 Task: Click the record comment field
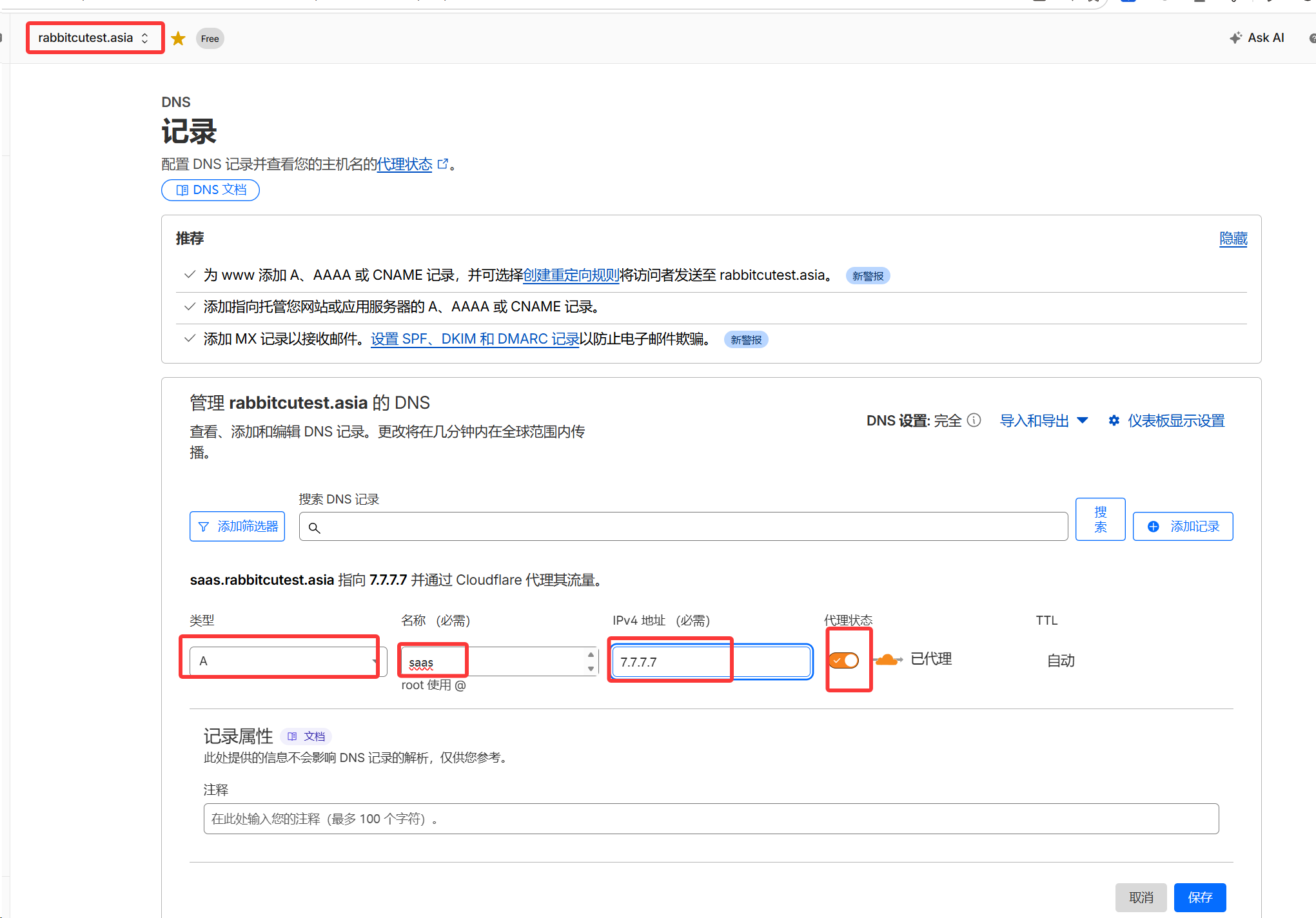(711, 819)
